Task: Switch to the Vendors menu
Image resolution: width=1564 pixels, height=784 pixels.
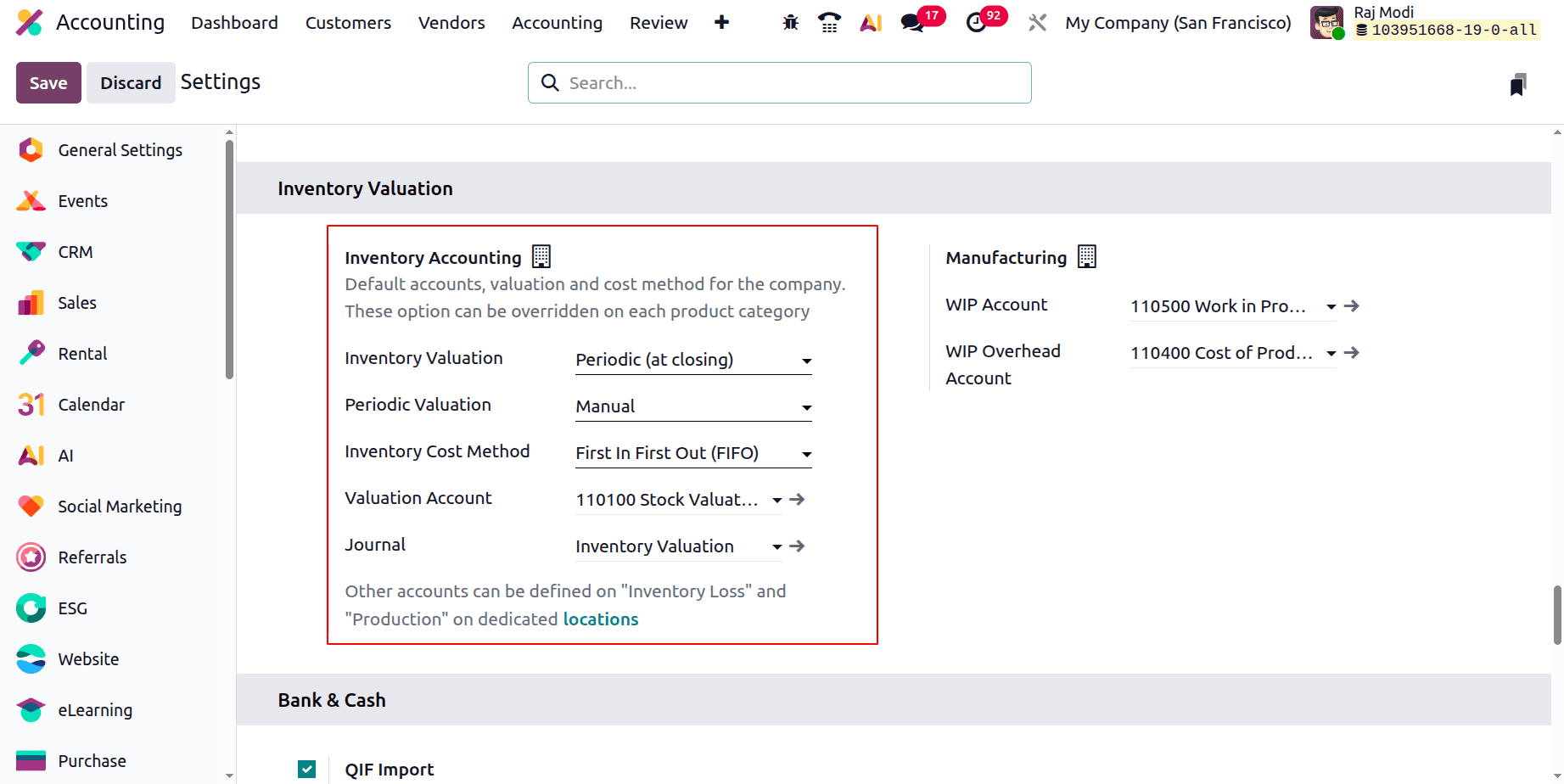Action: pos(451,23)
